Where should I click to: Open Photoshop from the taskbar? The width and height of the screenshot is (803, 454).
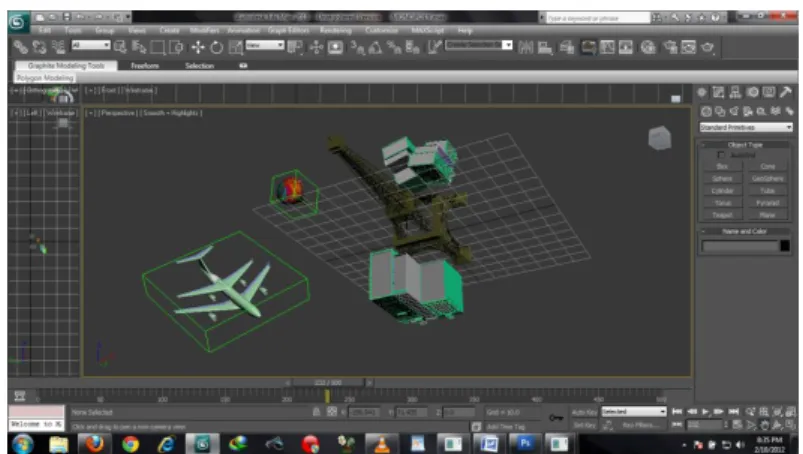pos(525,443)
